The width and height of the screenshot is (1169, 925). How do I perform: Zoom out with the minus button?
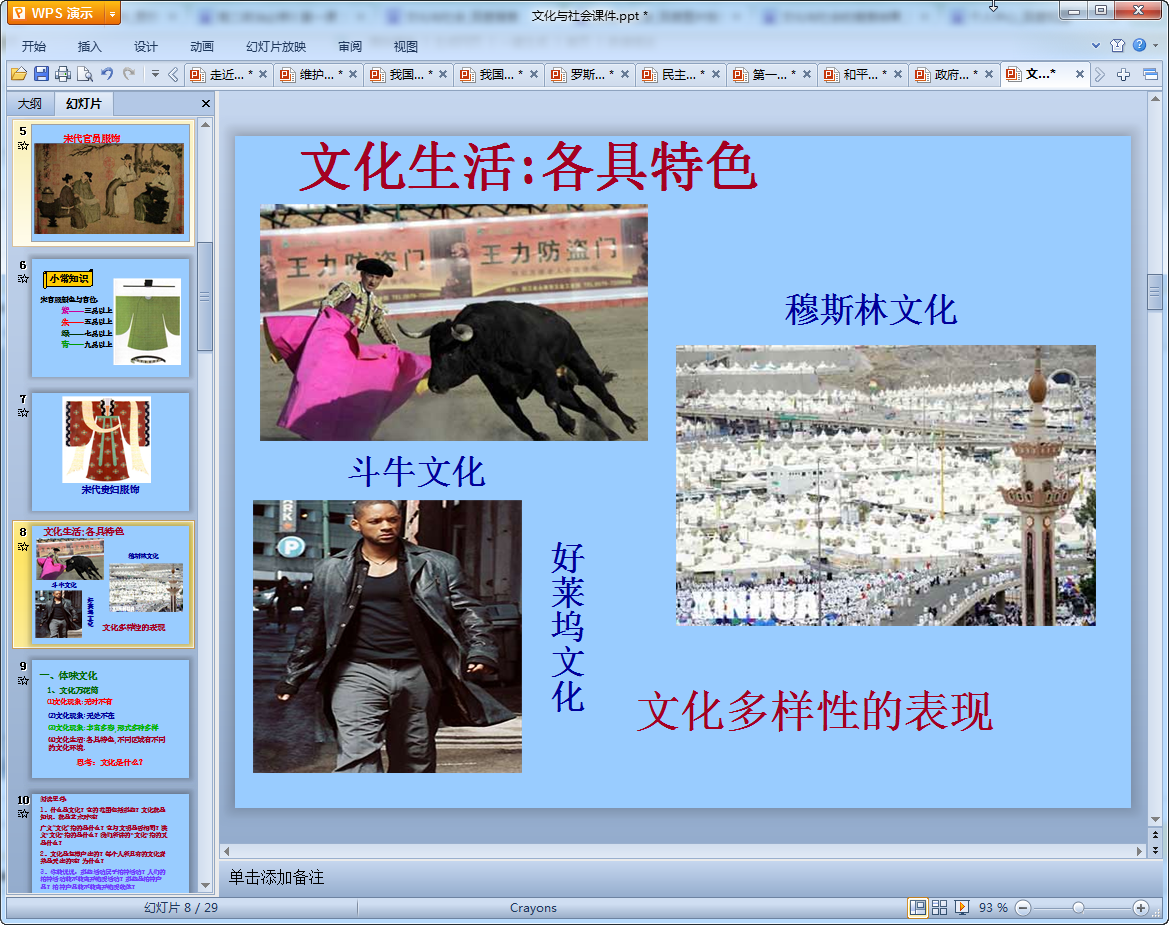click(1024, 908)
